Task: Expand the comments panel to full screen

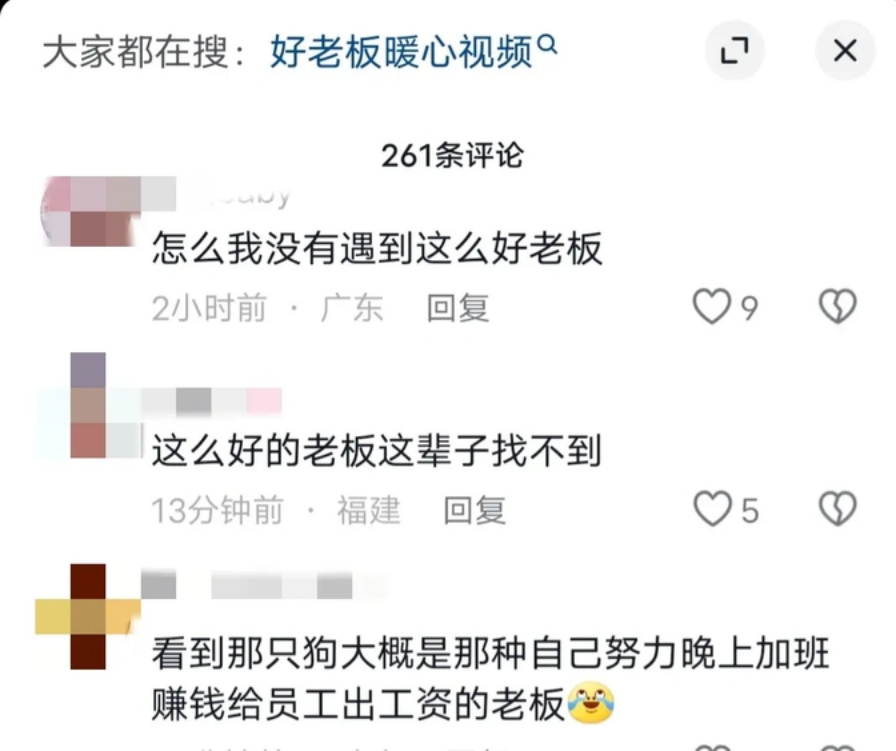Action: coord(734,50)
